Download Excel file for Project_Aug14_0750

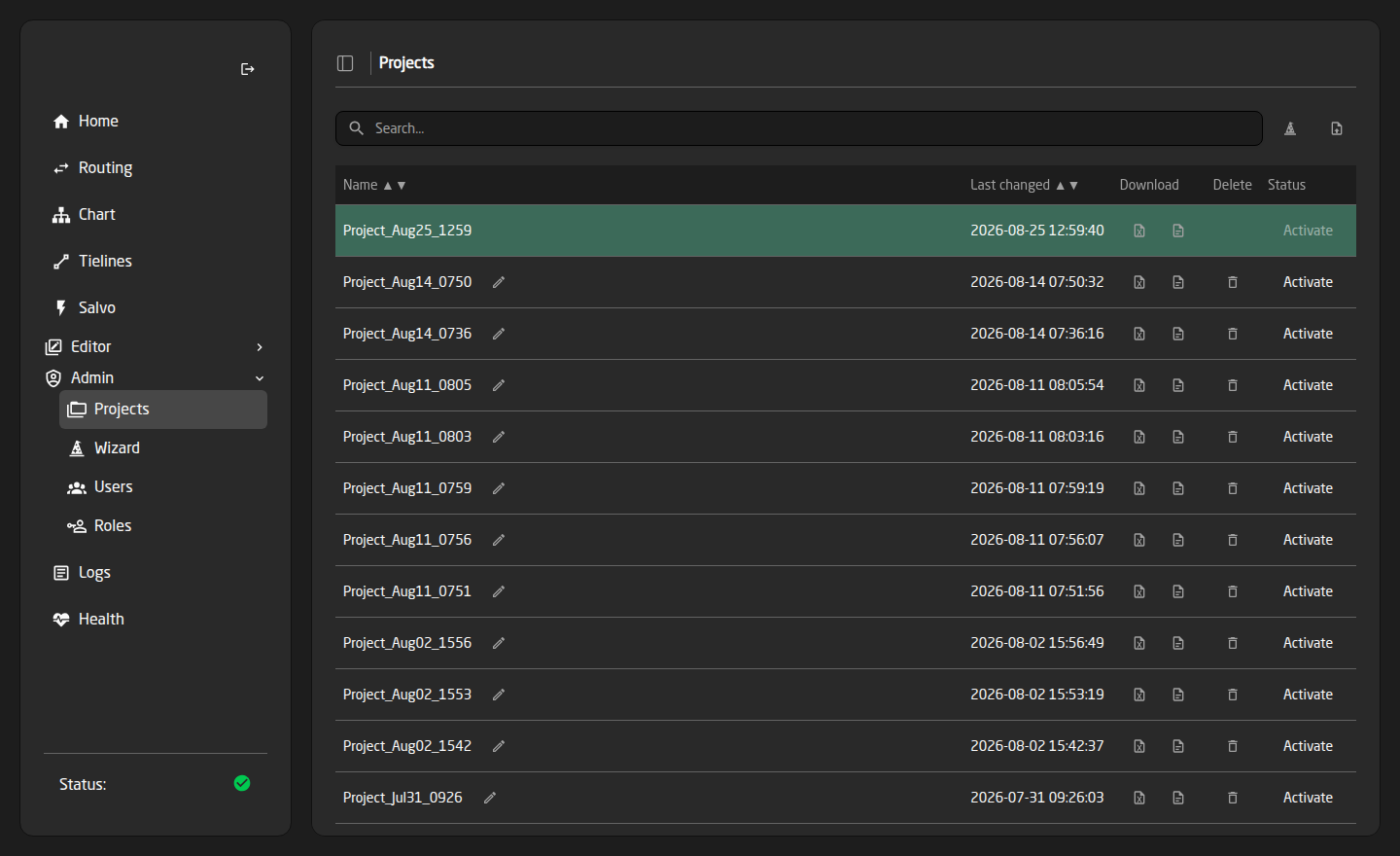coord(1139,282)
